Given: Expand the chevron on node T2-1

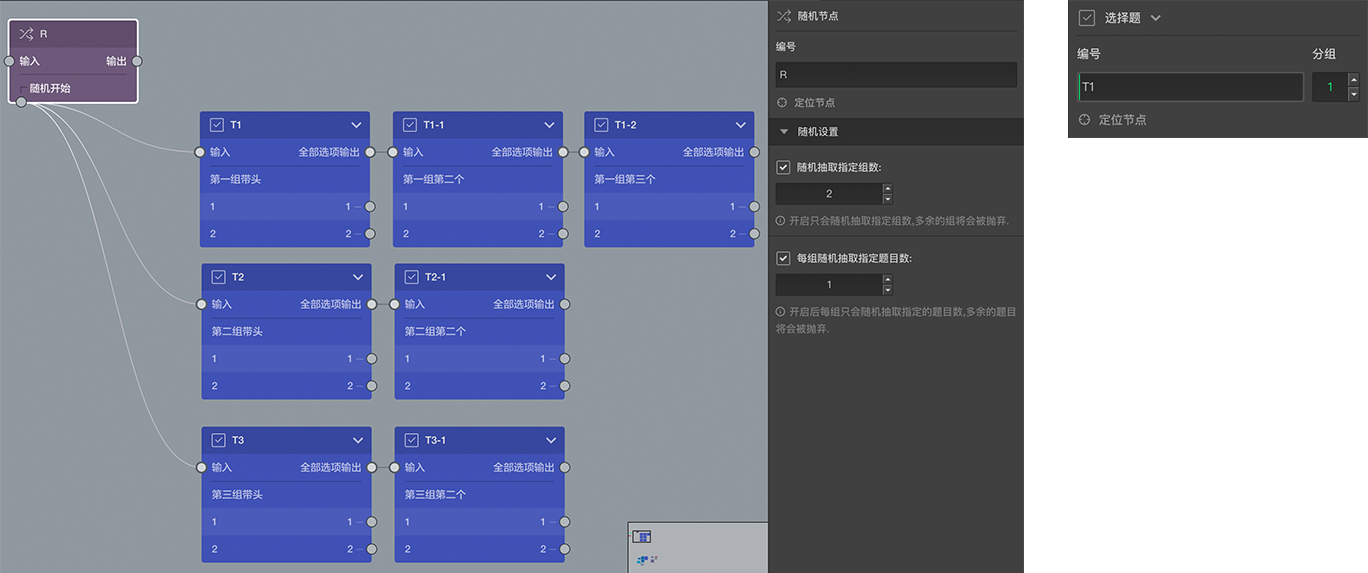Looking at the screenshot, I should coord(551,277).
